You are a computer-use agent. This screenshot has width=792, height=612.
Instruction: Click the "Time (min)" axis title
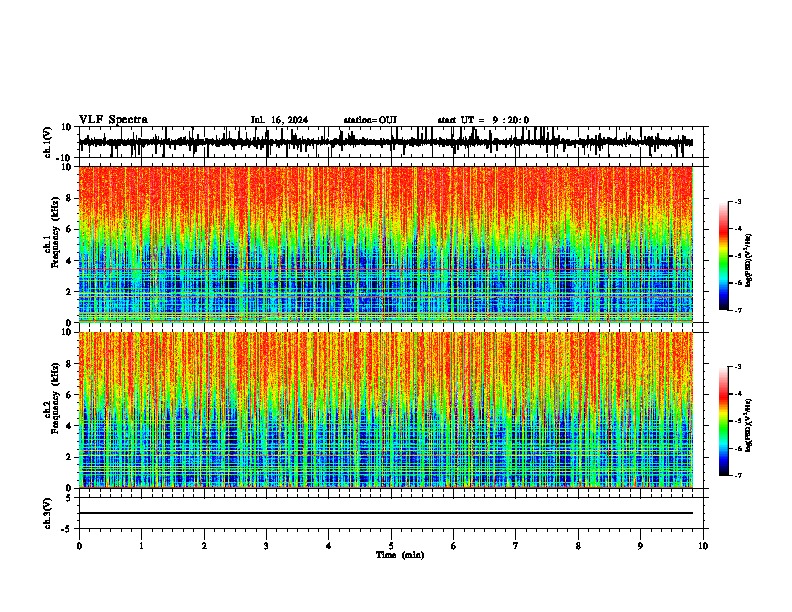(400, 555)
